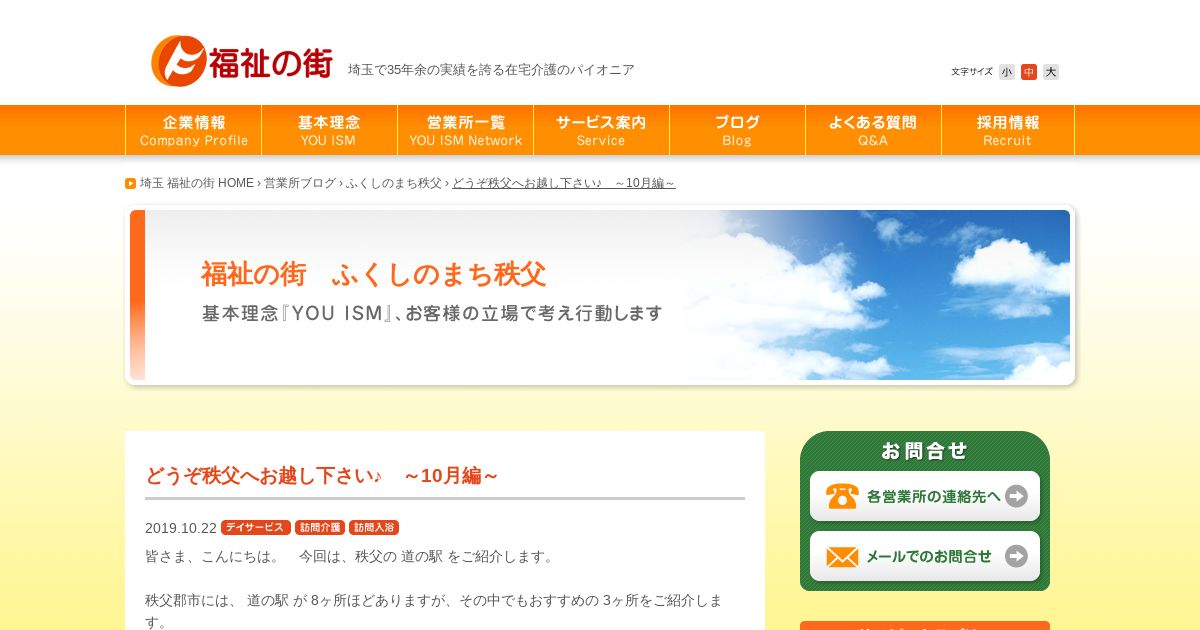Open 基本理念 YOU ISM menu
Screen dimensions: 1200x630
[x=329, y=130]
